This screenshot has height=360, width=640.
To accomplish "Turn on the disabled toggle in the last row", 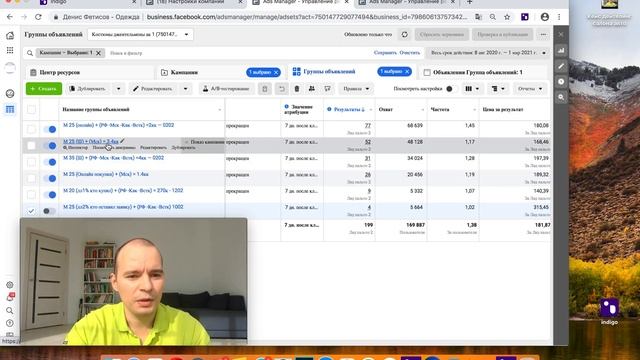I will (x=49, y=211).
